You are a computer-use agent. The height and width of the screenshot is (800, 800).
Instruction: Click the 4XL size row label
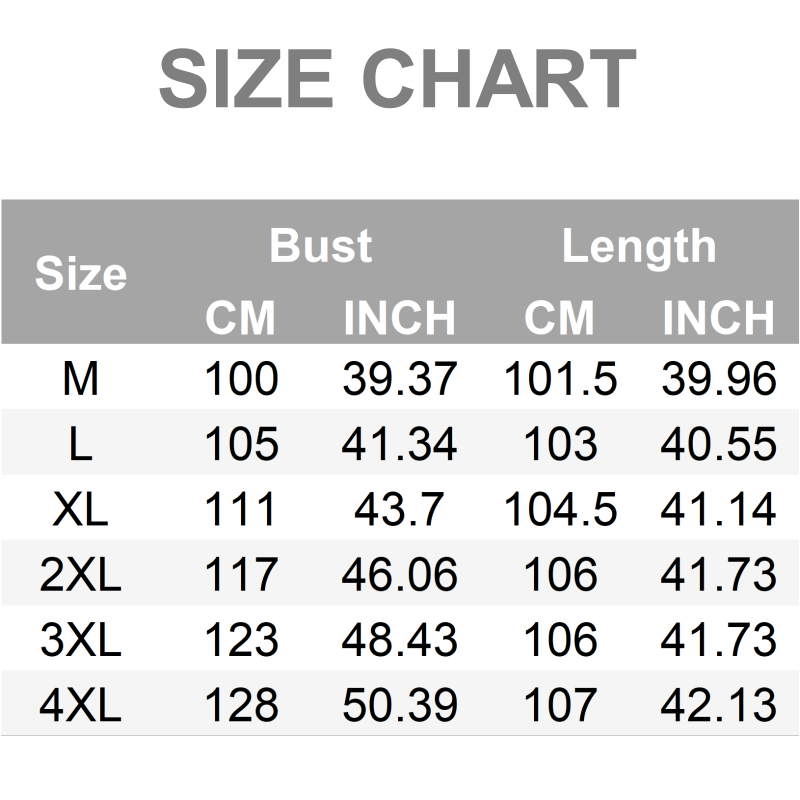[81, 706]
